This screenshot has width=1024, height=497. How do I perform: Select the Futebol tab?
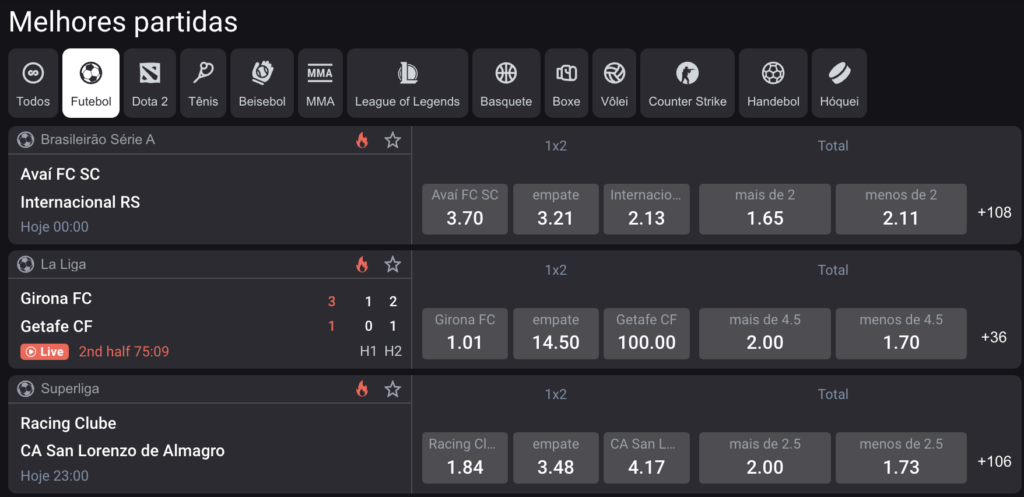tap(91, 83)
